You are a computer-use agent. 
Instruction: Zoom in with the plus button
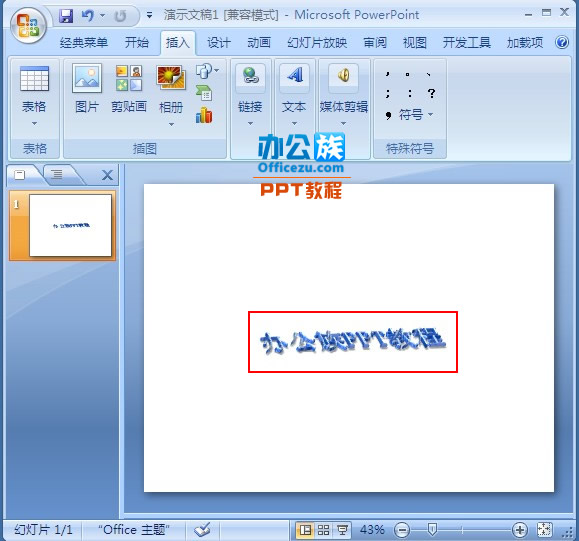click(520, 530)
